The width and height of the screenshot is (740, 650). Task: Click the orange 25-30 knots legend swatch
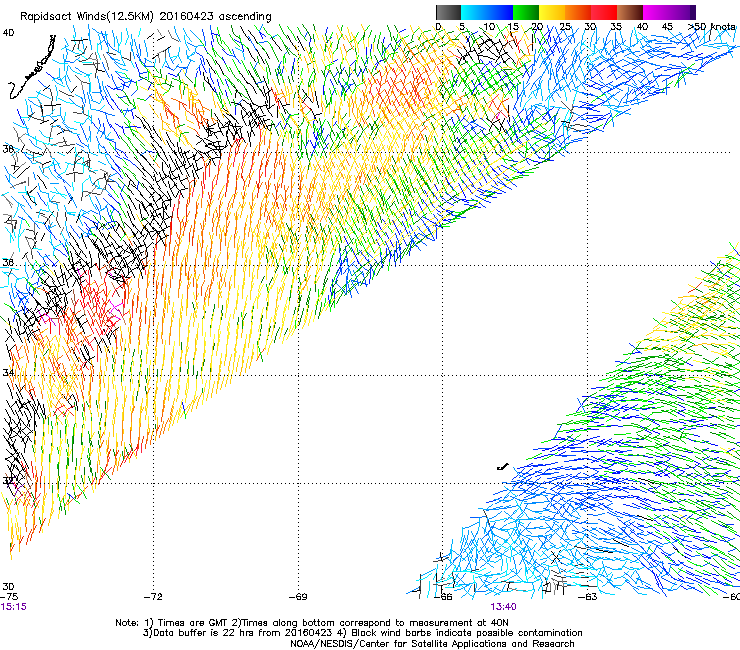[x=578, y=12]
